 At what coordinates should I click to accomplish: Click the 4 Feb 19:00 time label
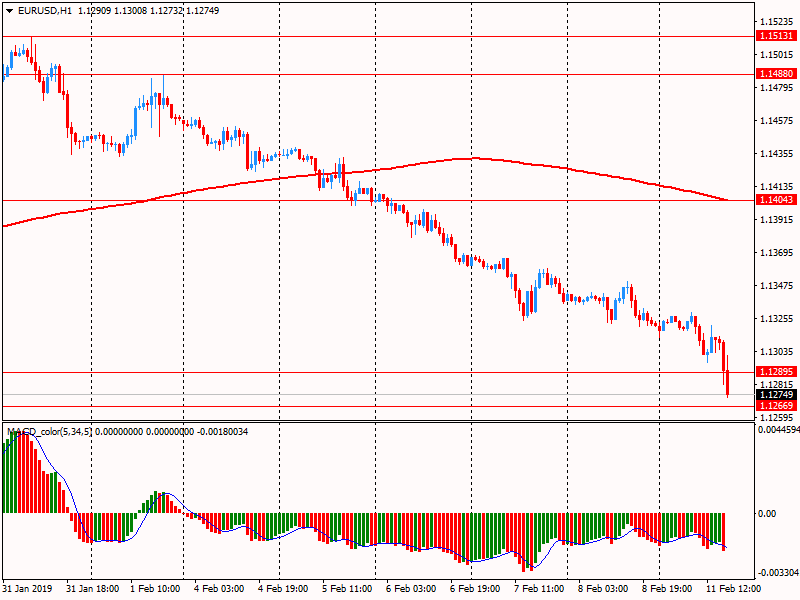coord(283,588)
